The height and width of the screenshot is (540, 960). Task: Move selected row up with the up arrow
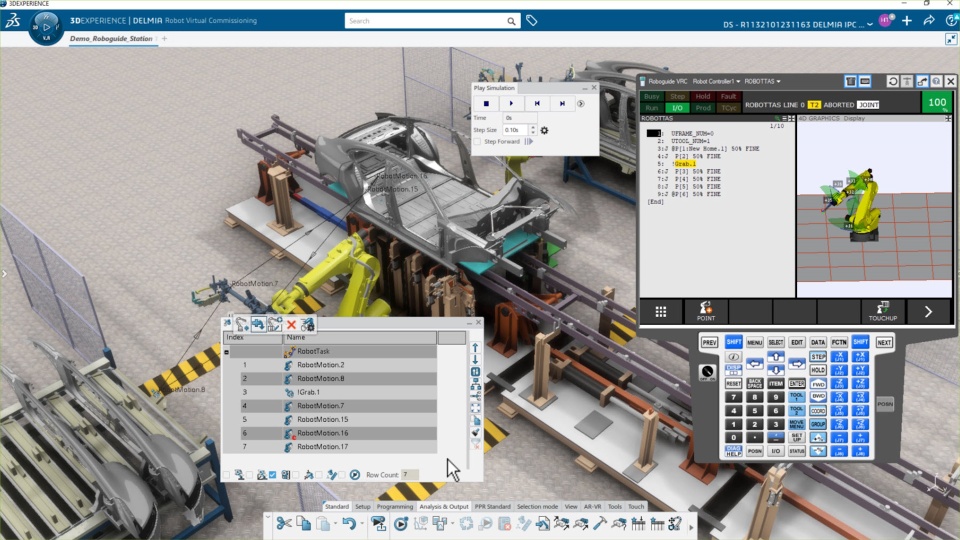(x=475, y=348)
